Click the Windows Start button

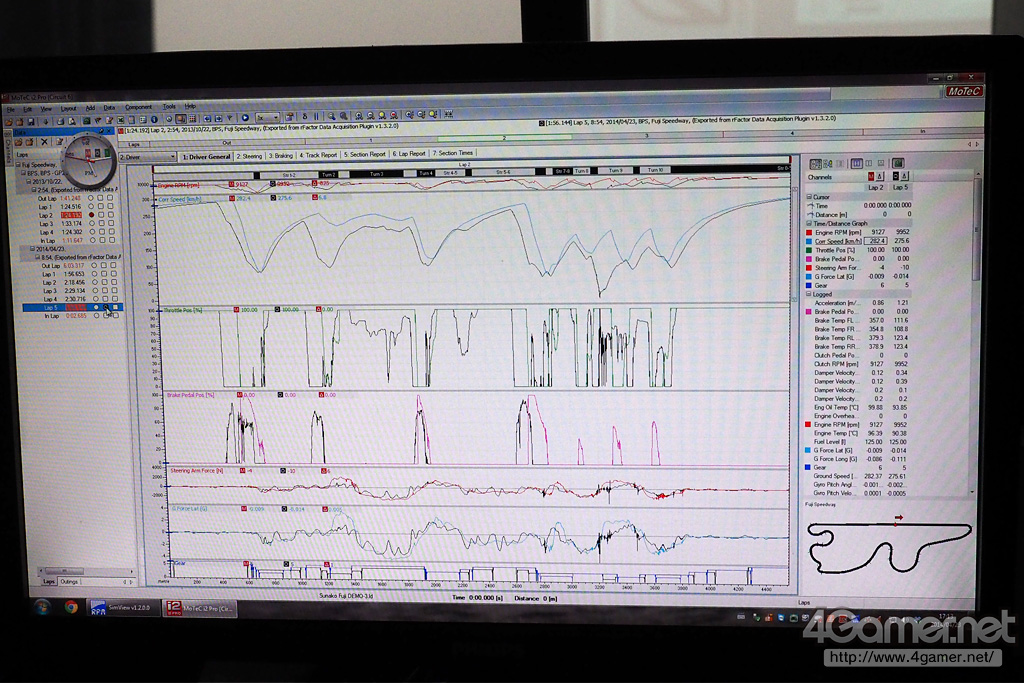(42, 607)
